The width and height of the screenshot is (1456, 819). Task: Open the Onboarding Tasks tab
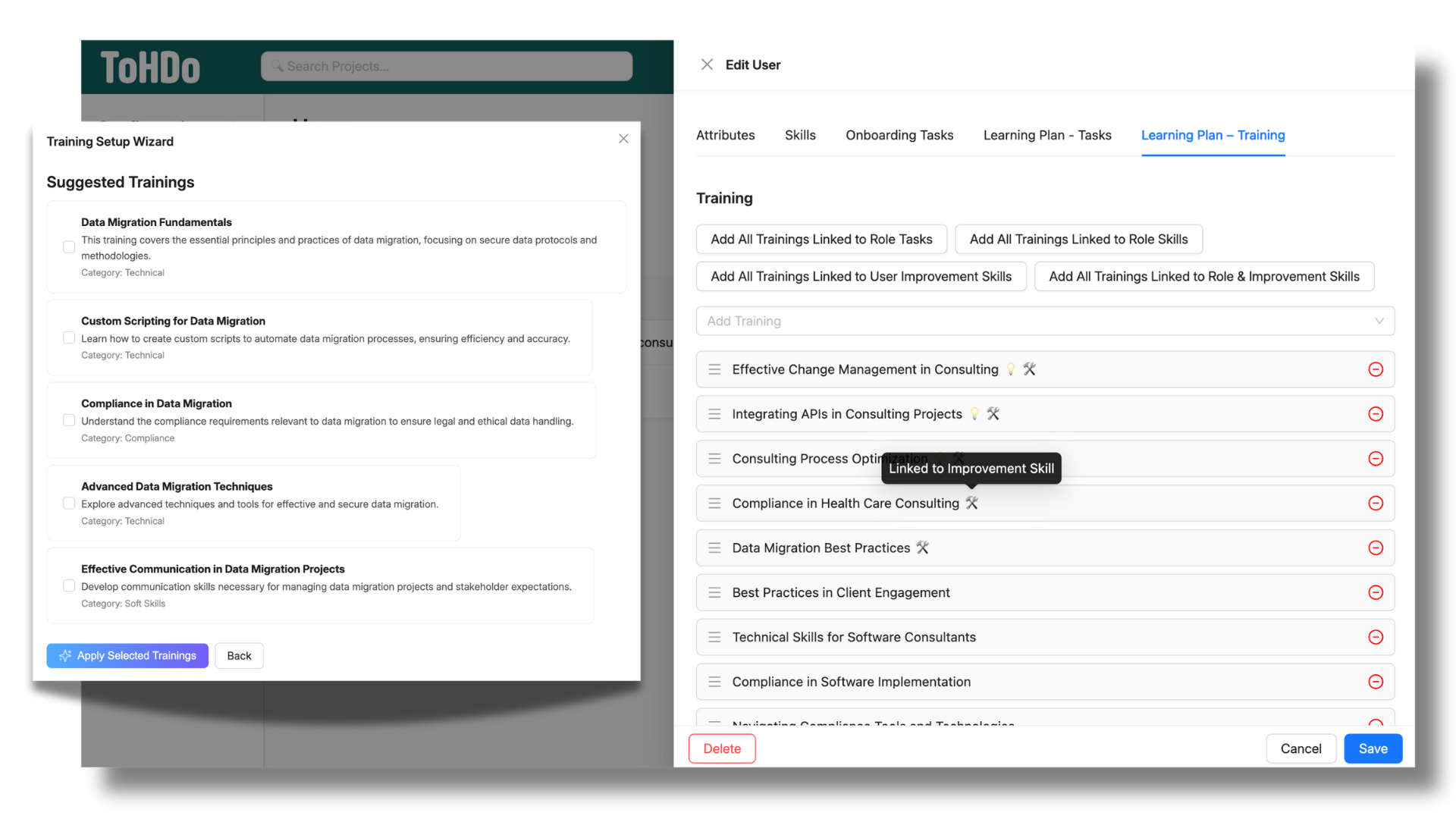(x=899, y=135)
